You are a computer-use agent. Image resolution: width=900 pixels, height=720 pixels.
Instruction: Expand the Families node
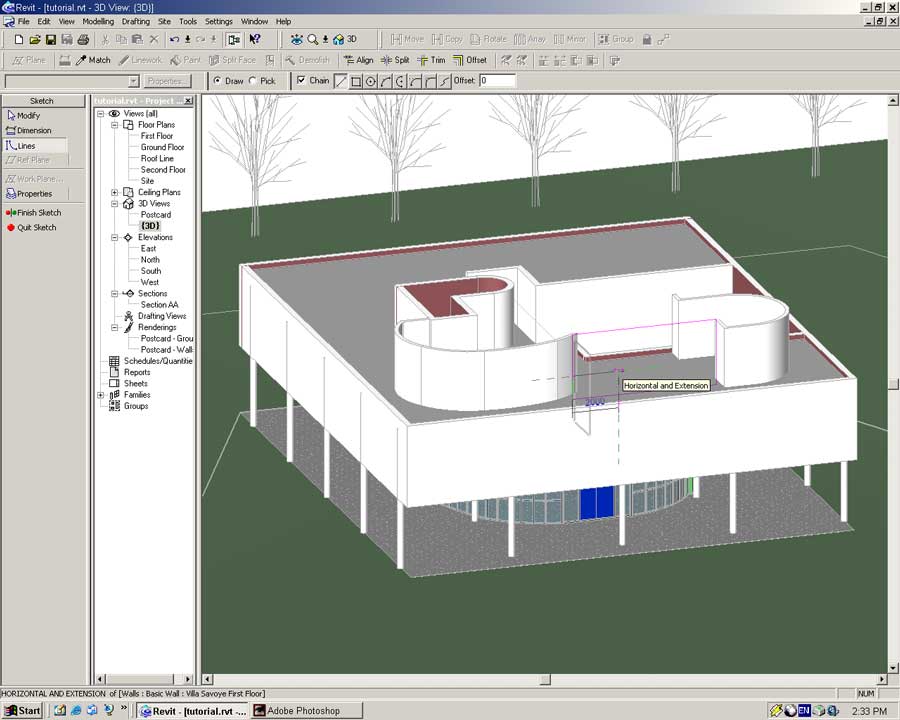click(100, 395)
